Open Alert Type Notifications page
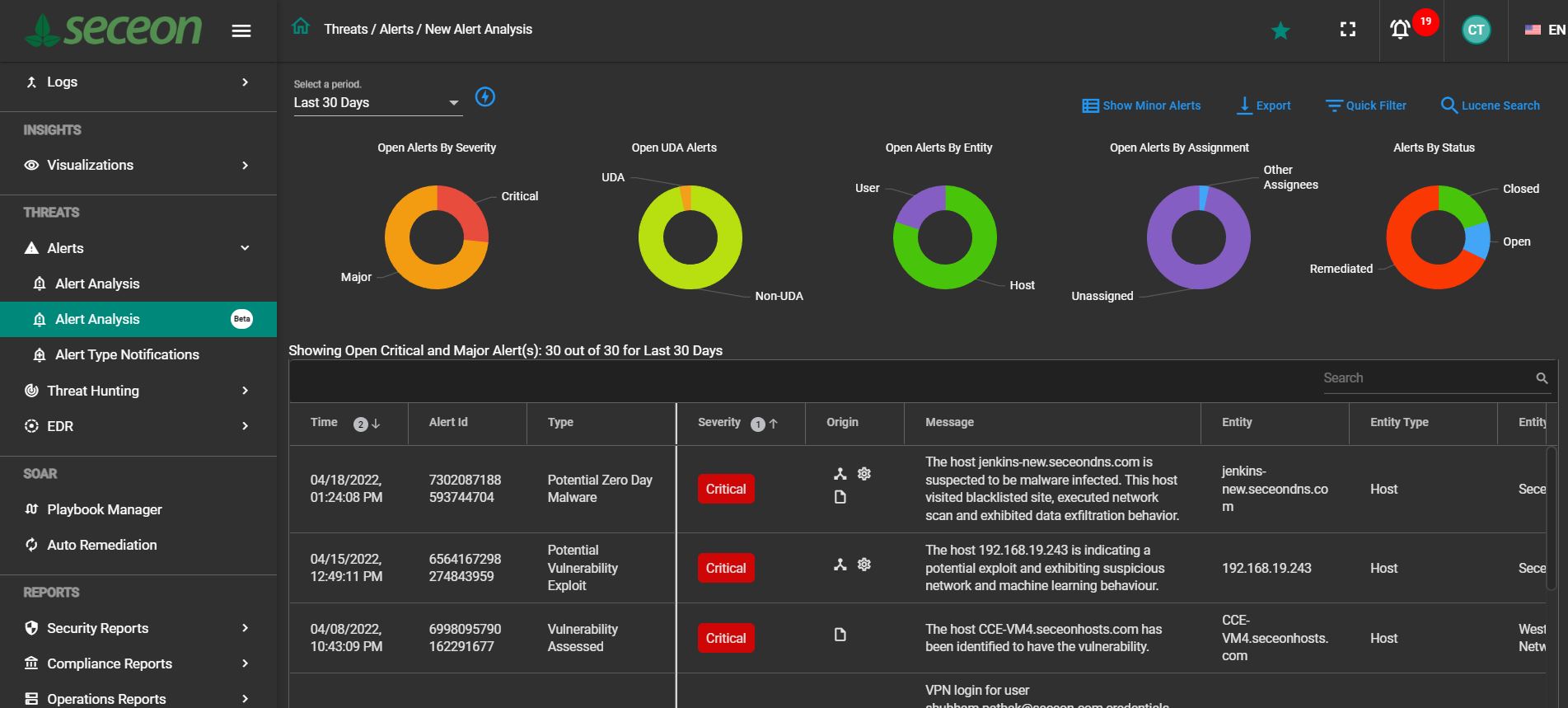This screenshot has width=1568, height=708. coord(127,354)
